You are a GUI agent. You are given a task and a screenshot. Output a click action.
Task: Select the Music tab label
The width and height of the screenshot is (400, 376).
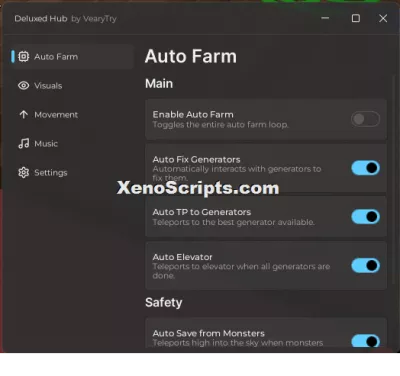(46, 144)
